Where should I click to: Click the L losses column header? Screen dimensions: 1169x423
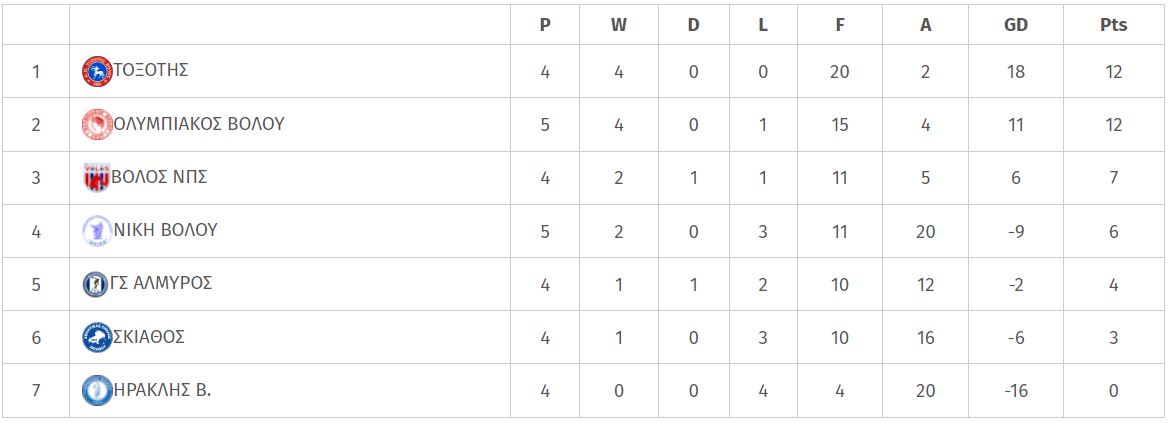pyautogui.click(x=763, y=25)
